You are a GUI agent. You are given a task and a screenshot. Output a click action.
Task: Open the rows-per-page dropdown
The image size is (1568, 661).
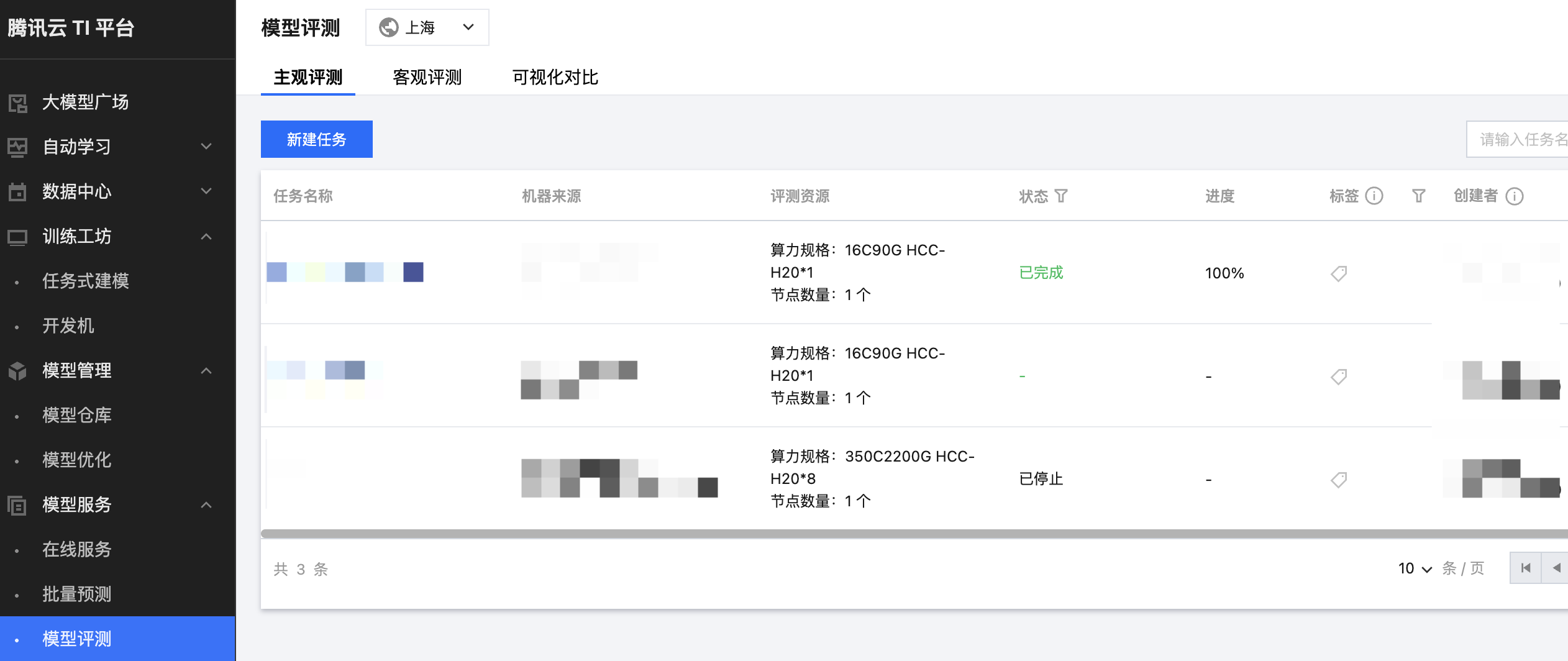click(x=1415, y=568)
